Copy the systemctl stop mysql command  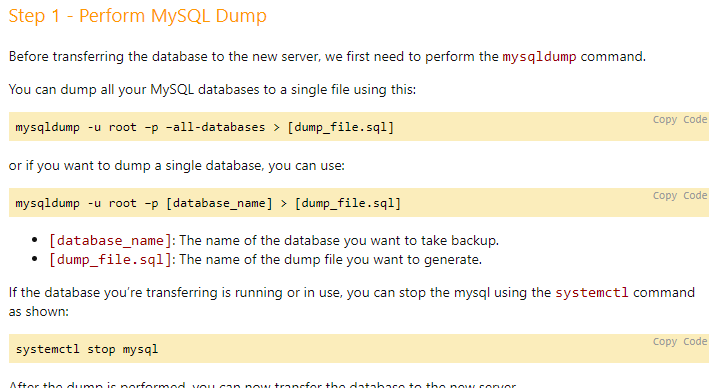pyautogui.click(x=664, y=342)
